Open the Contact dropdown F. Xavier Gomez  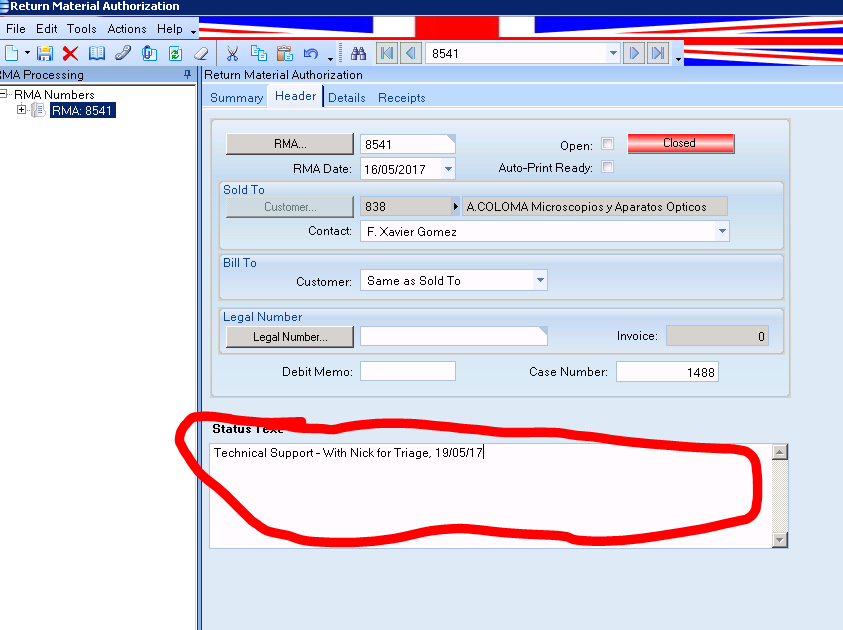(722, 232)
